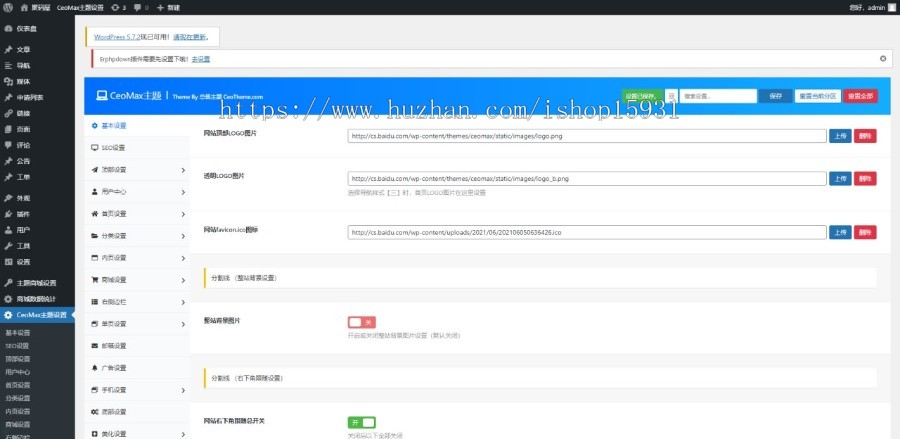The width and height of the screenshot is (900, 439).
Task: Click 上传 for 透明LOGO图片
Action: [x=840, y=178]
